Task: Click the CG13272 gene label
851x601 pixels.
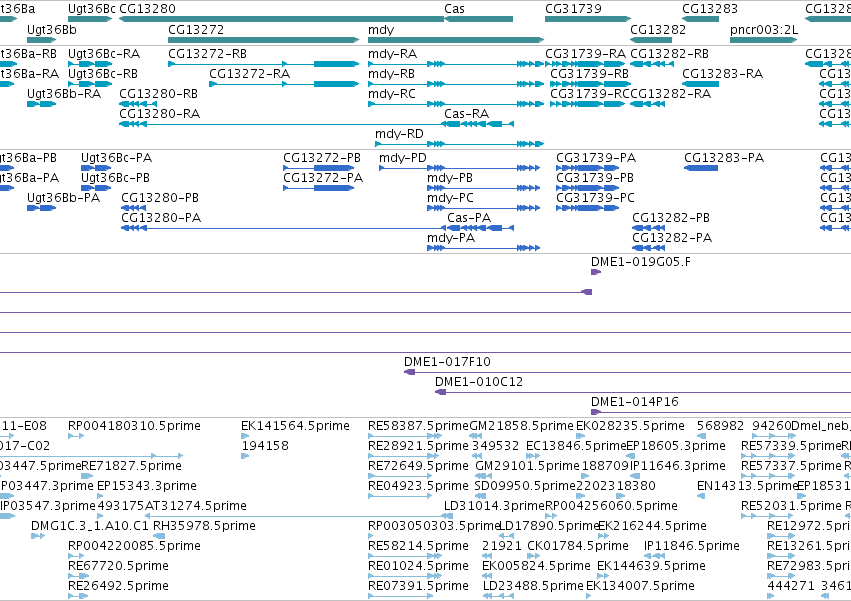Action: (x=196, y=29)
